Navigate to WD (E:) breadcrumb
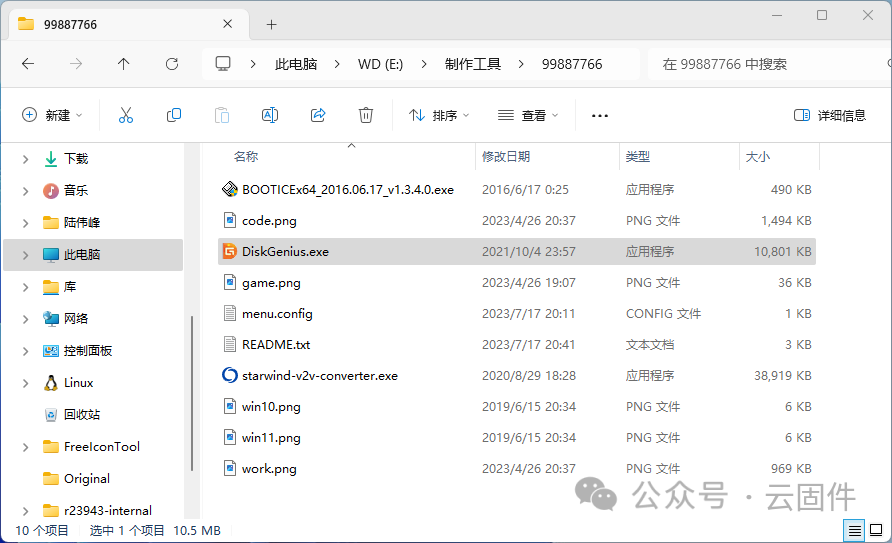The width and height of the screenshot is (892, 543). pyautogui.click(x=381, y=64)
